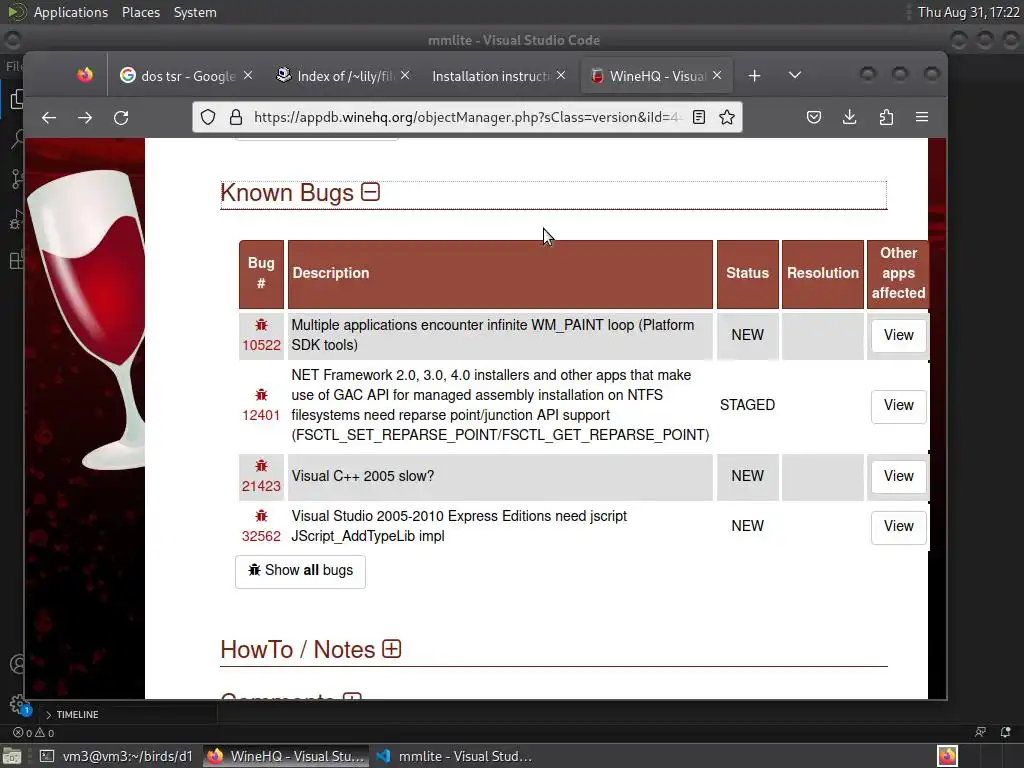Click 'Visual C++ 2005 slow?' description

point(362,476)
